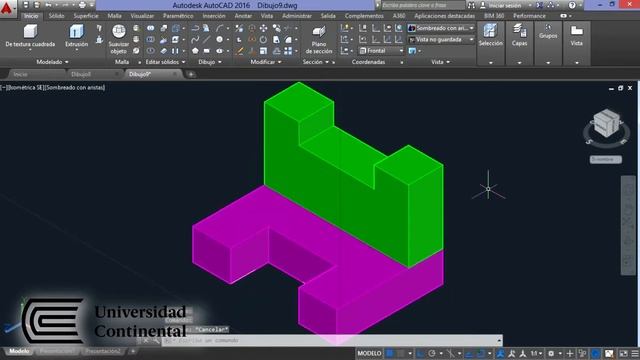The height and width of the screenshot is (360, 640).
Task: Click the MODELO button in status bar
Action: [x=369, y=353]
